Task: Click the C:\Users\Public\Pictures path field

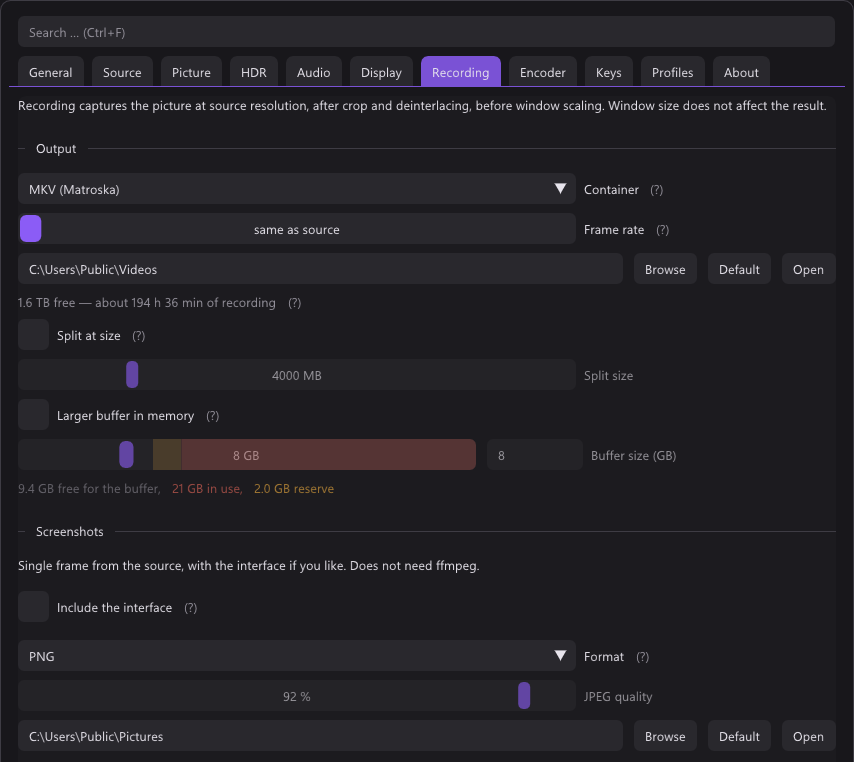Action: tap(320, 736)
